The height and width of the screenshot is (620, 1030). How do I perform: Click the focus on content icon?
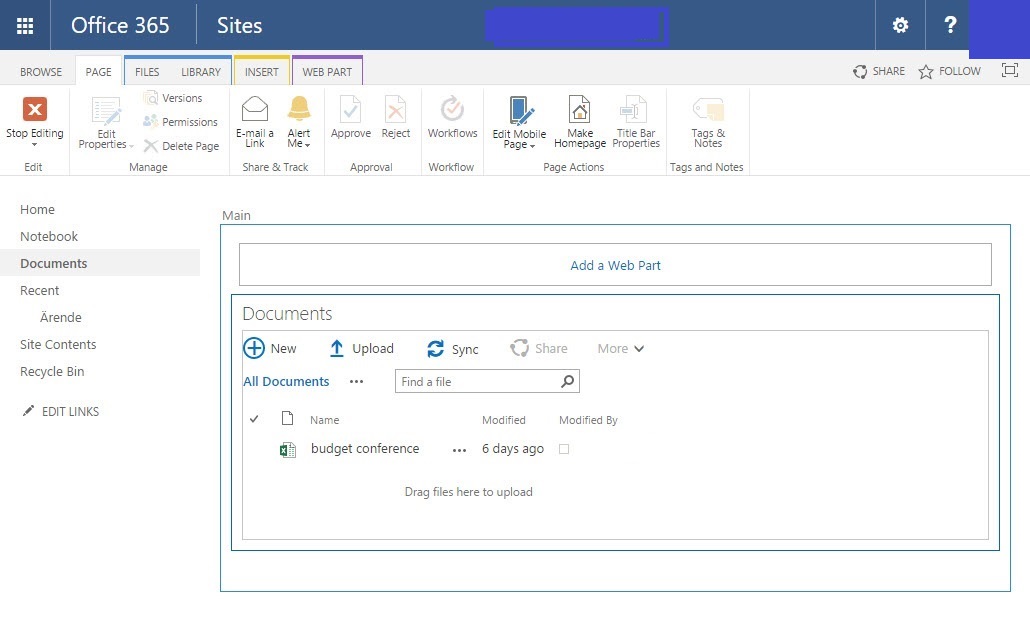(1010, 70)
